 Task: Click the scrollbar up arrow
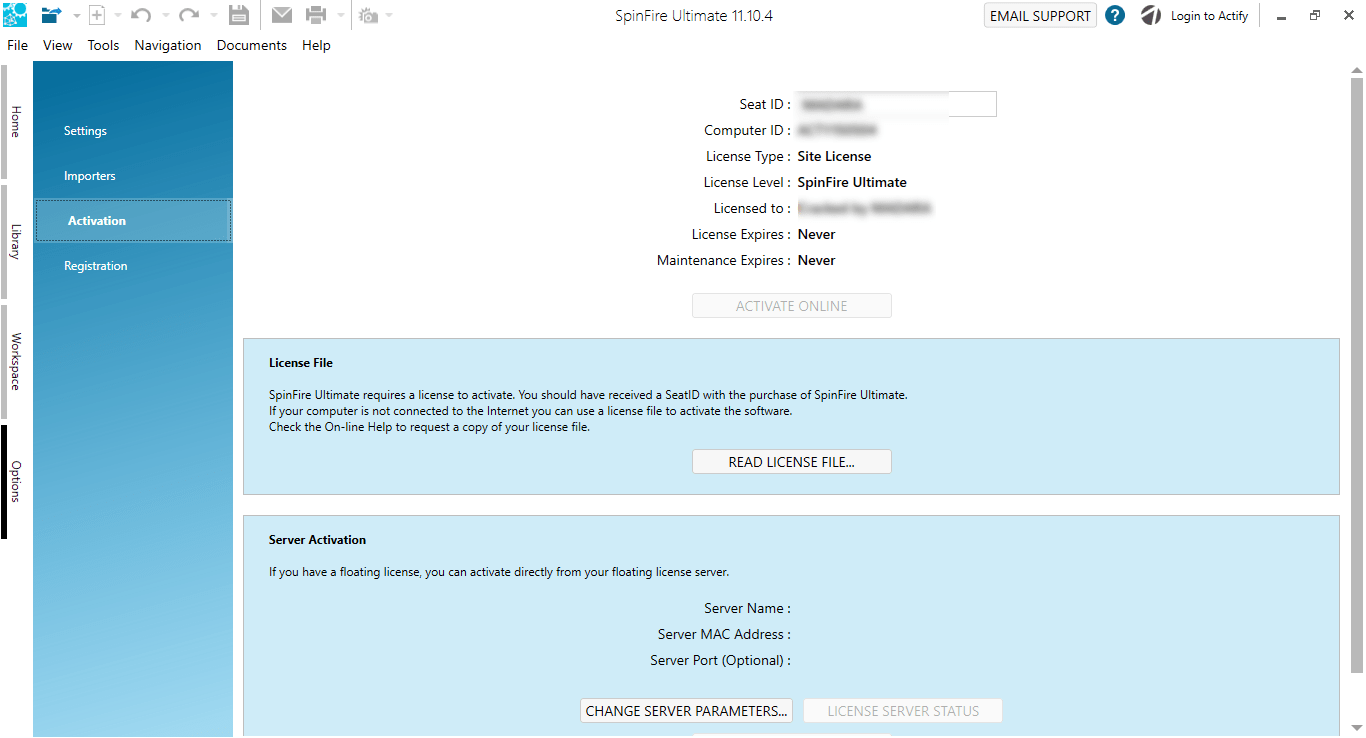tap(1356, 70)
